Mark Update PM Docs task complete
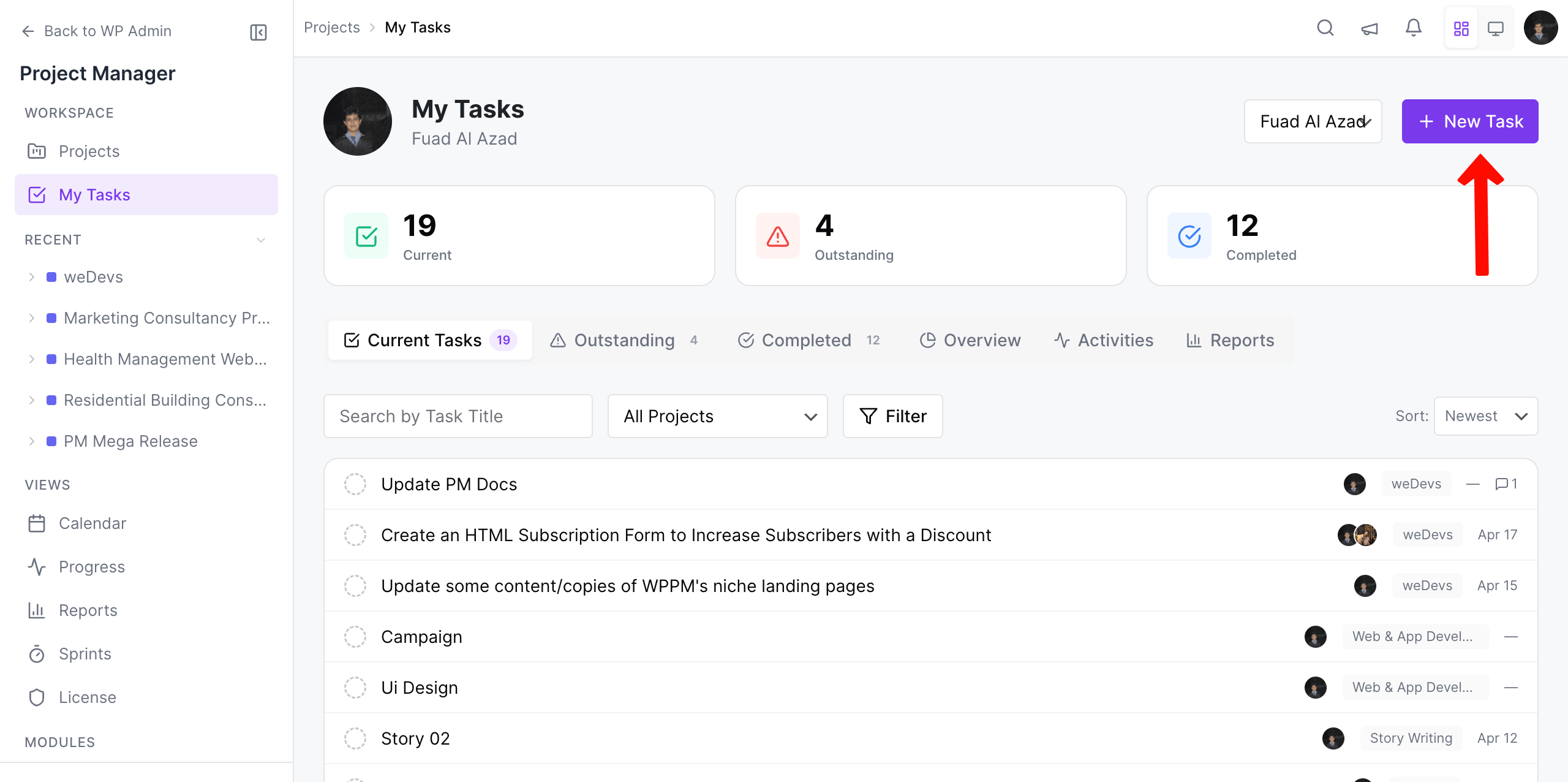 point(355,484)
